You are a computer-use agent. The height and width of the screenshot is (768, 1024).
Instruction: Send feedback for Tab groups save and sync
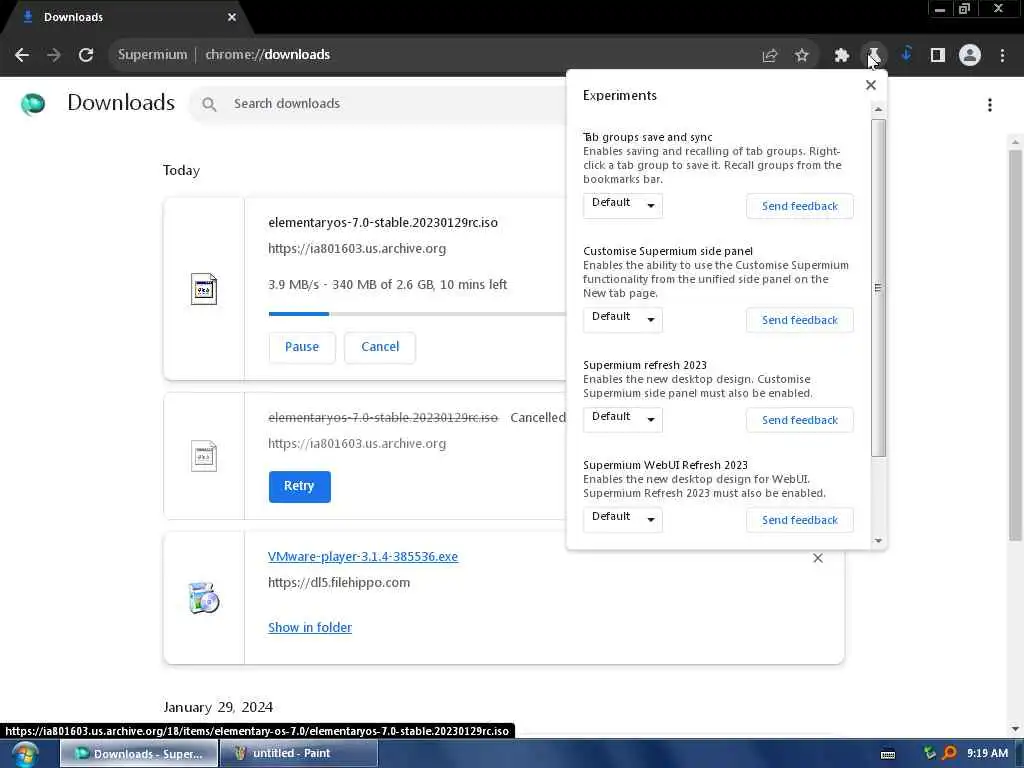click(799, 206)
